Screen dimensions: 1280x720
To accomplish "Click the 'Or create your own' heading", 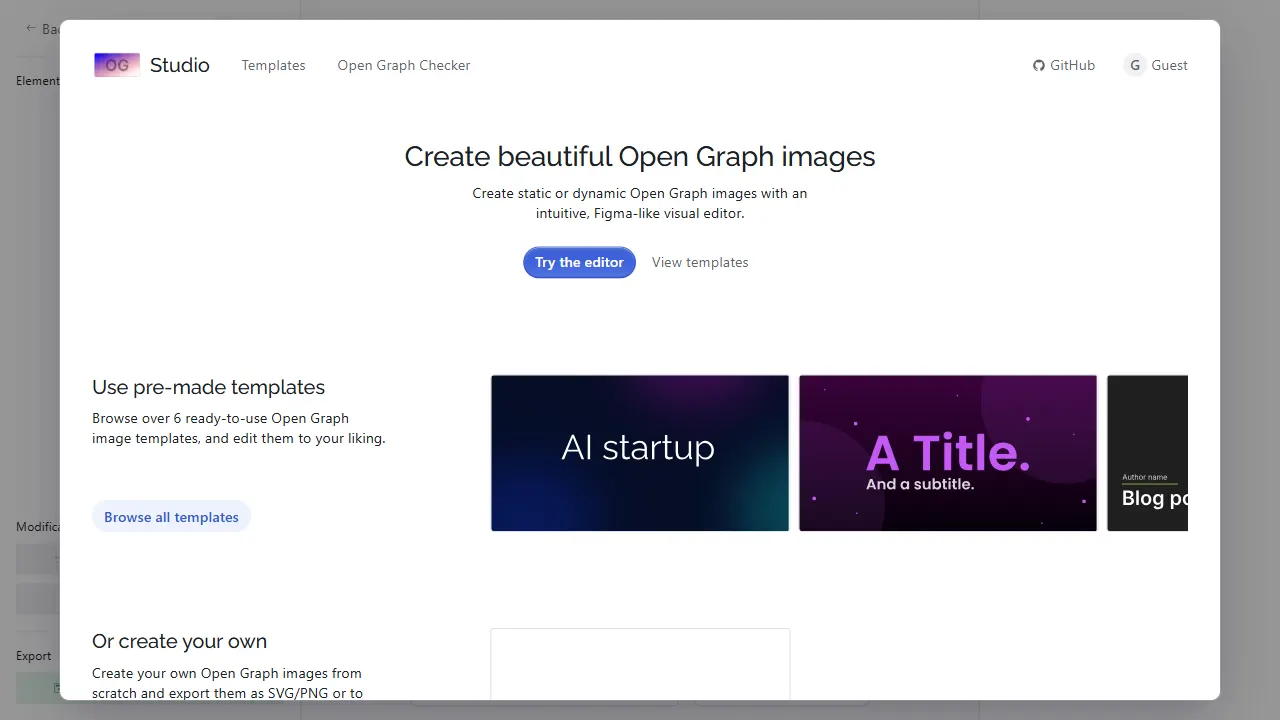I will pyautogui.click(x=179, y=641).
